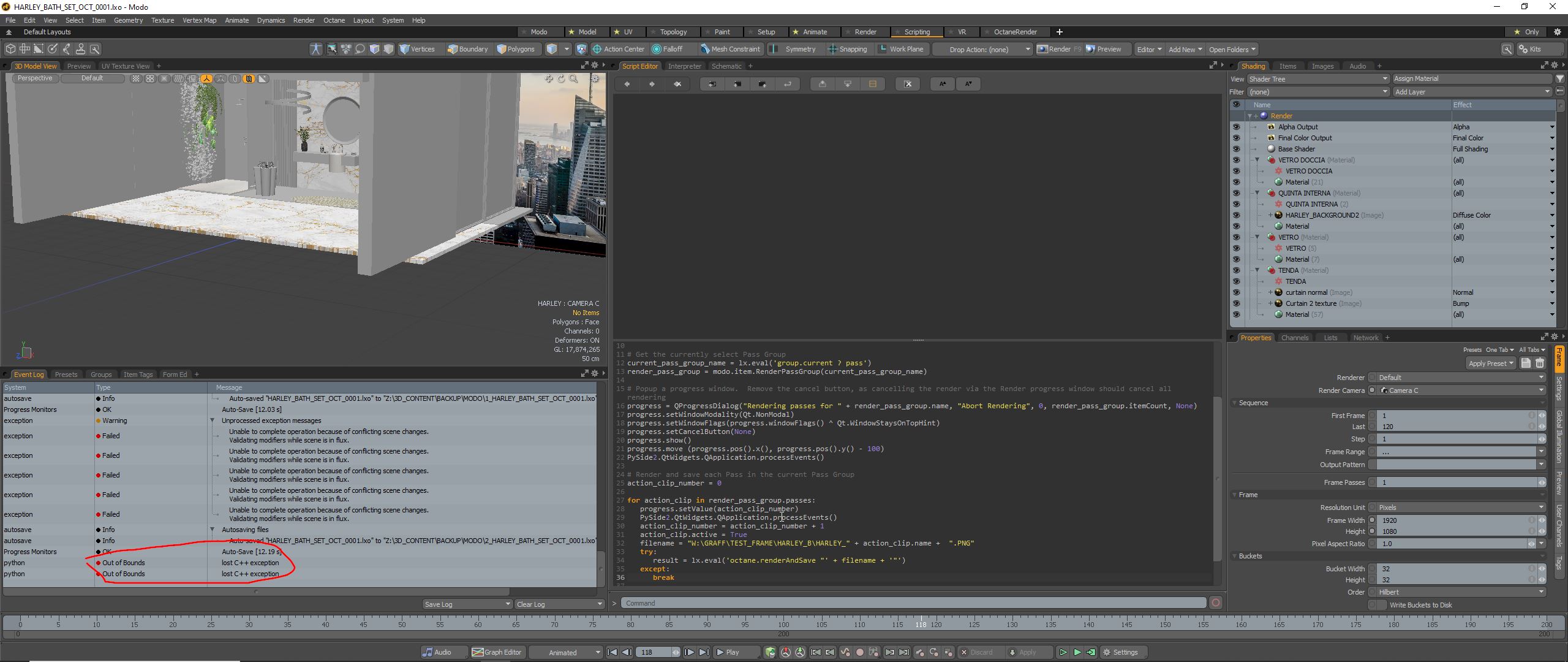
Task: Switch to the Interpreter tab
Action: pos(684,66)
